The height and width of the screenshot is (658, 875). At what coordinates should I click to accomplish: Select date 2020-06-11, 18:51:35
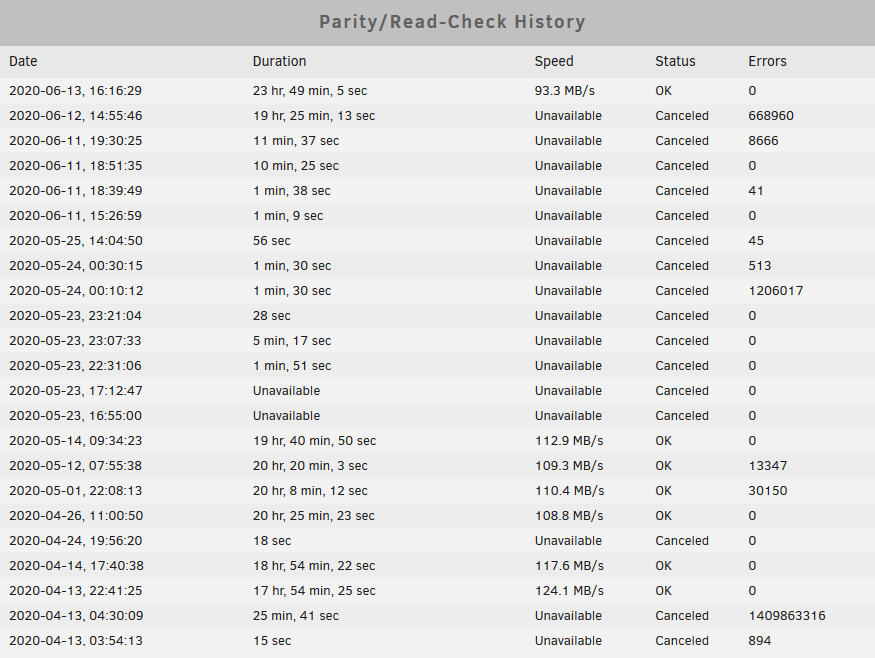[75, 166]
